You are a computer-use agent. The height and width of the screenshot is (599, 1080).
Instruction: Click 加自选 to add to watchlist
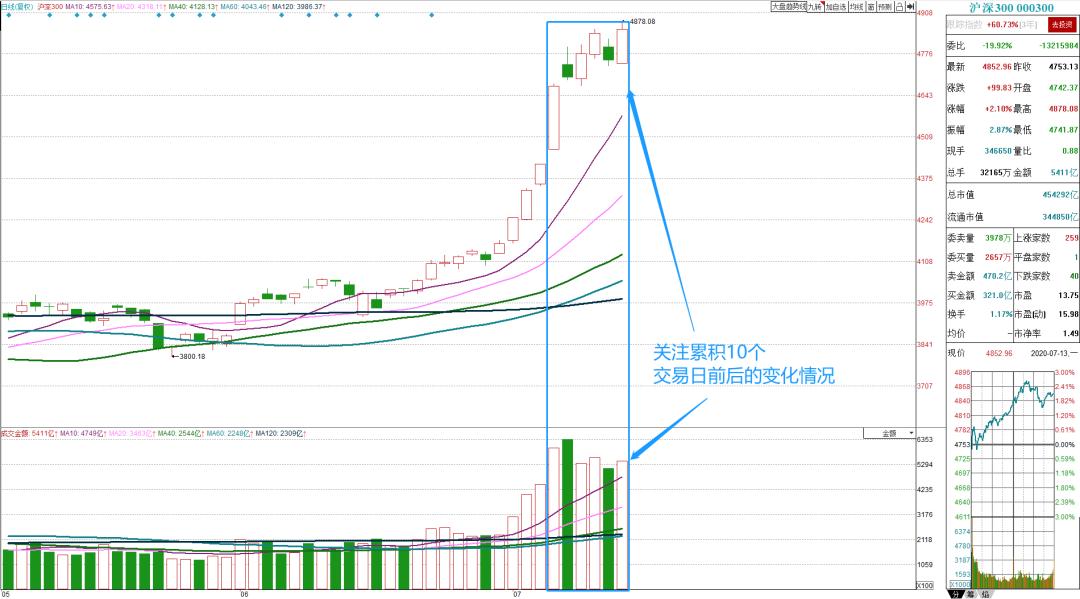pos(836,7)
